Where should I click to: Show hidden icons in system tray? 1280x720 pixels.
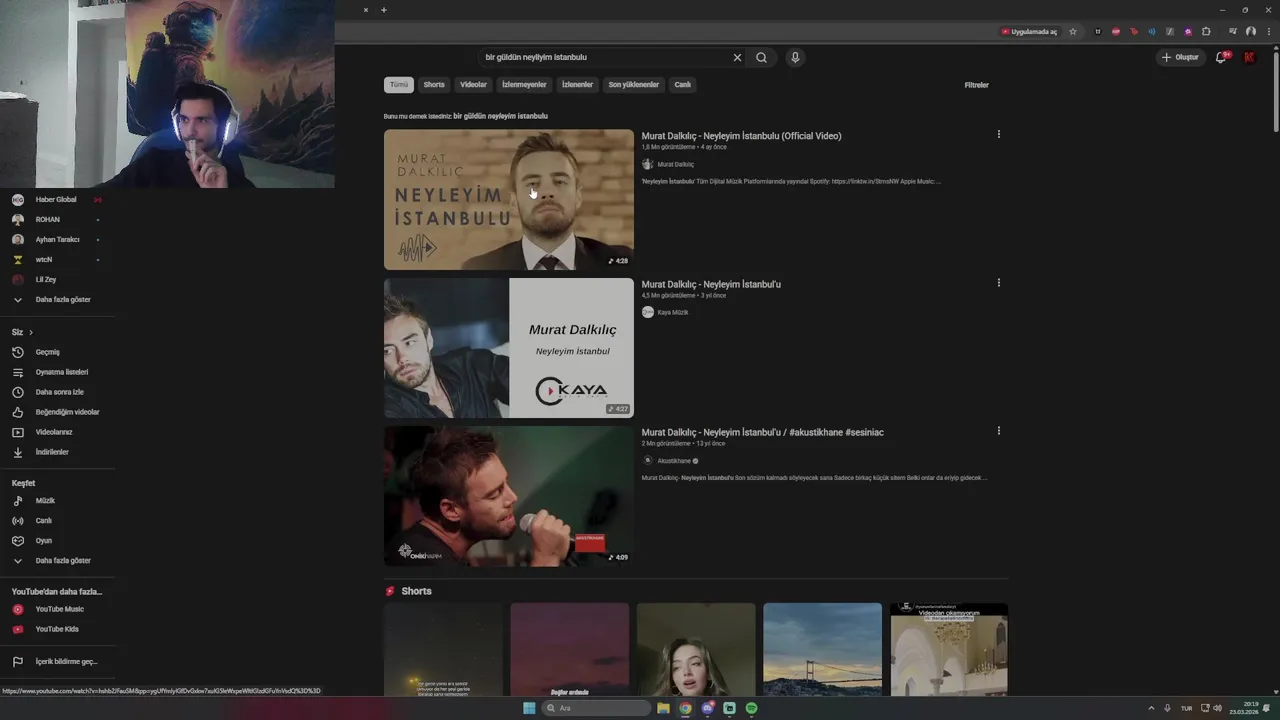(1150, 708)
